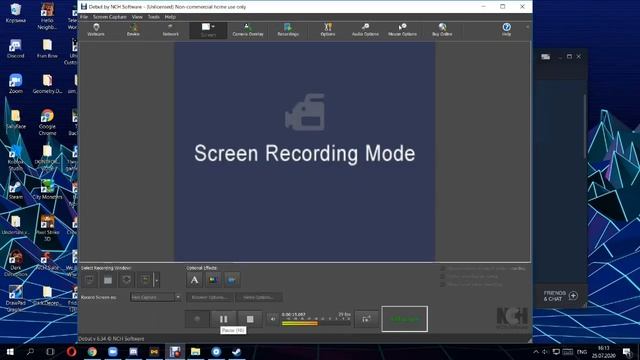The height and width of the screenshot is (360, 640).
Task: Open the Steam desktop shortcut
Action: coord(16,190)
